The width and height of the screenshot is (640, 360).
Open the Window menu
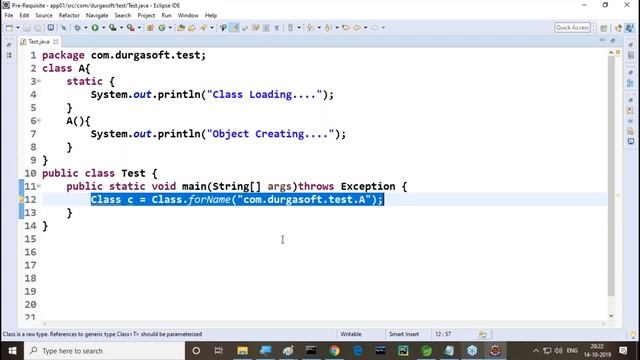(x=188, y=16)
